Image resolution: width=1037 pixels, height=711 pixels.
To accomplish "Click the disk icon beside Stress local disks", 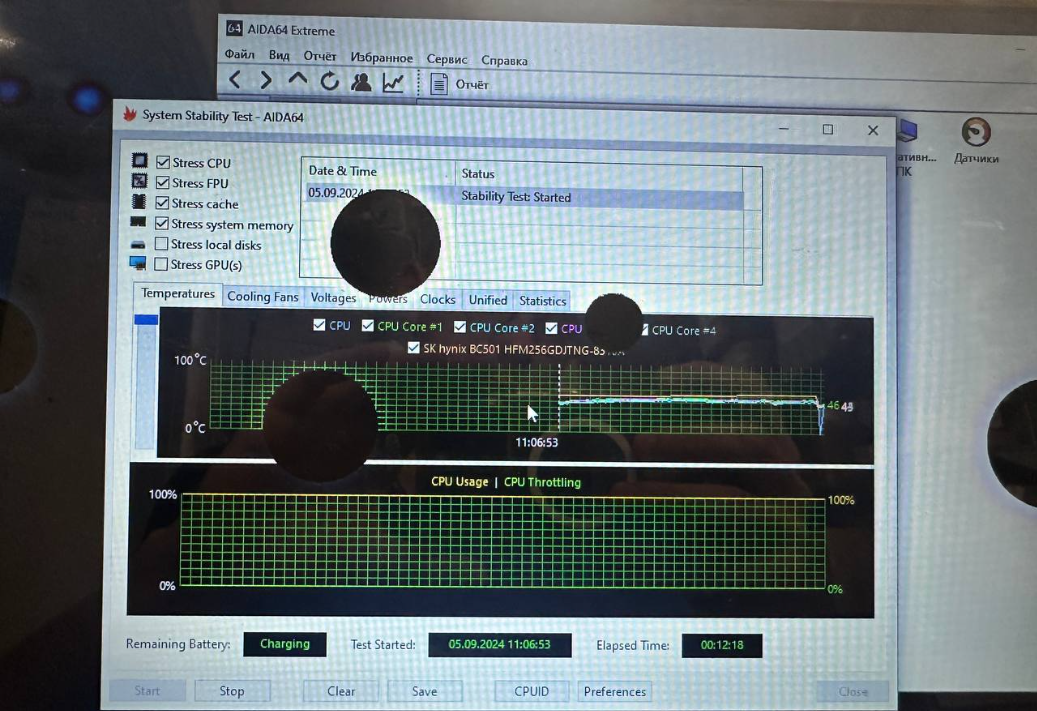I will pos(138,244).
